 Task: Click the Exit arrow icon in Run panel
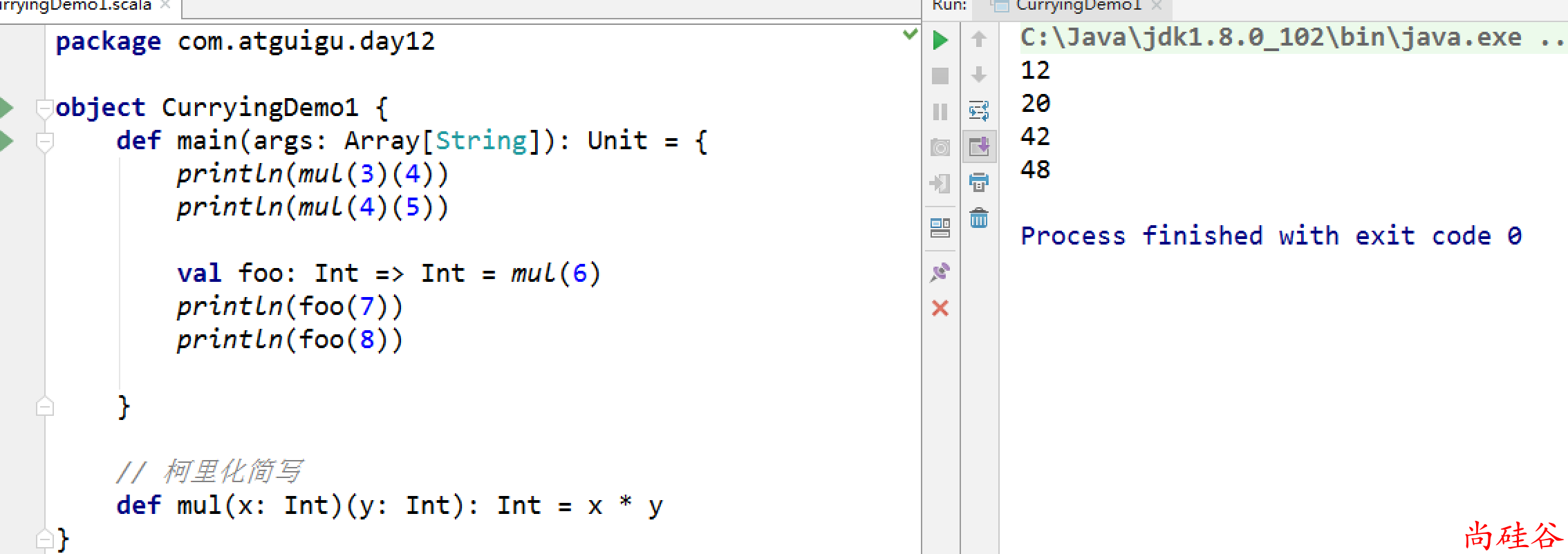click(x=940, y=184)
